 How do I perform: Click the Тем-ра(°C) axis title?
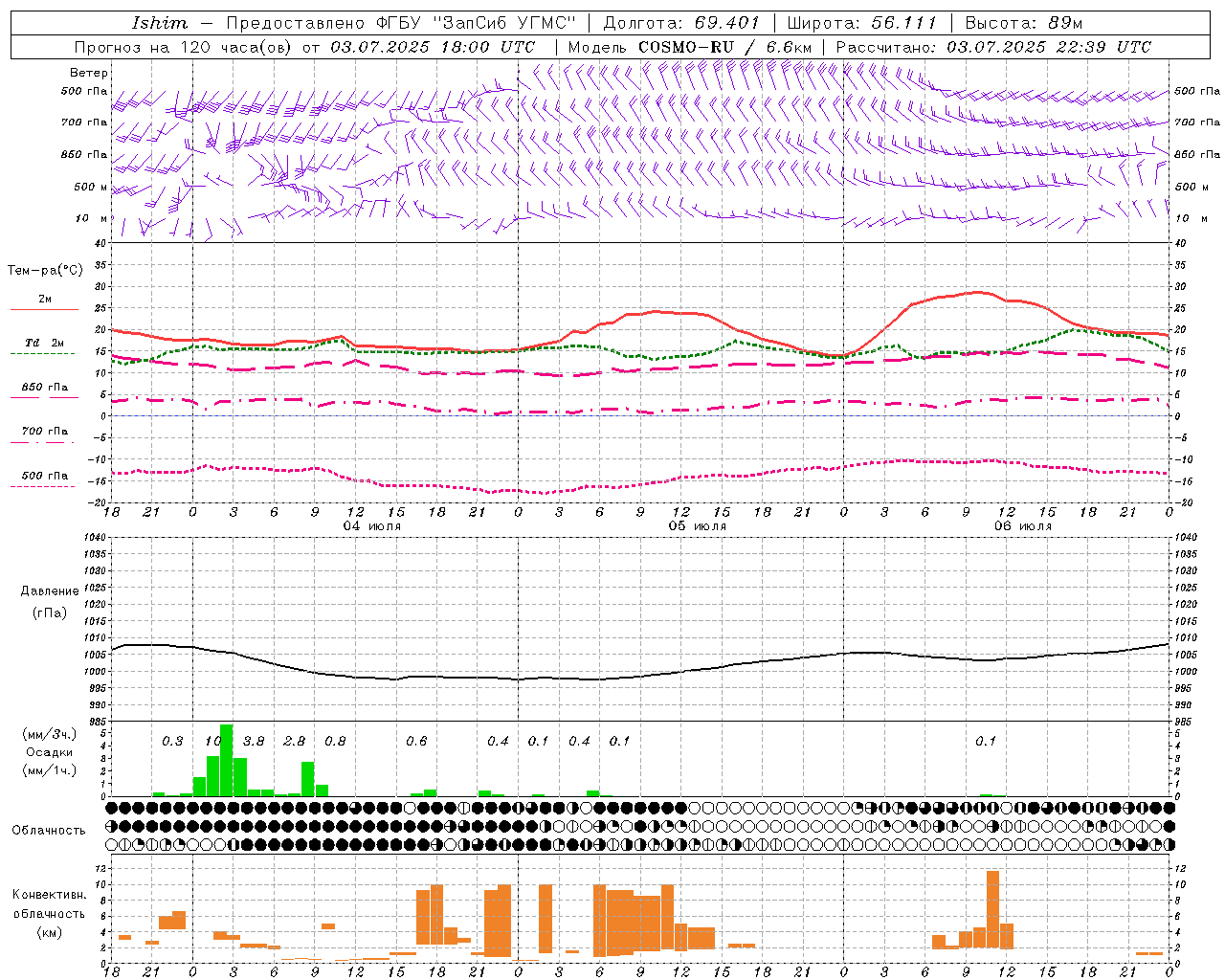coord(45,271)
